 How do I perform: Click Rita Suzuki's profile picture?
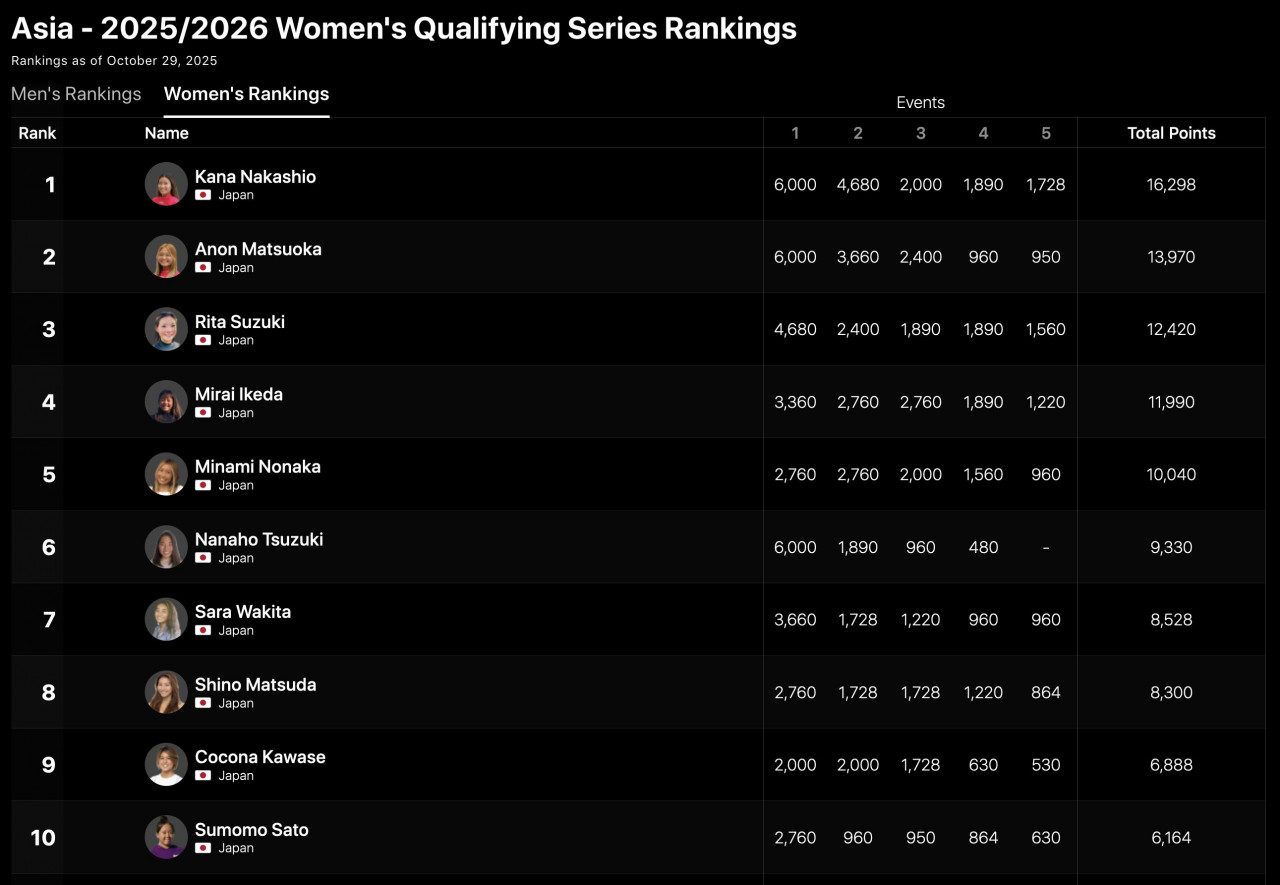pyautogui.click(x=166, y=329)
